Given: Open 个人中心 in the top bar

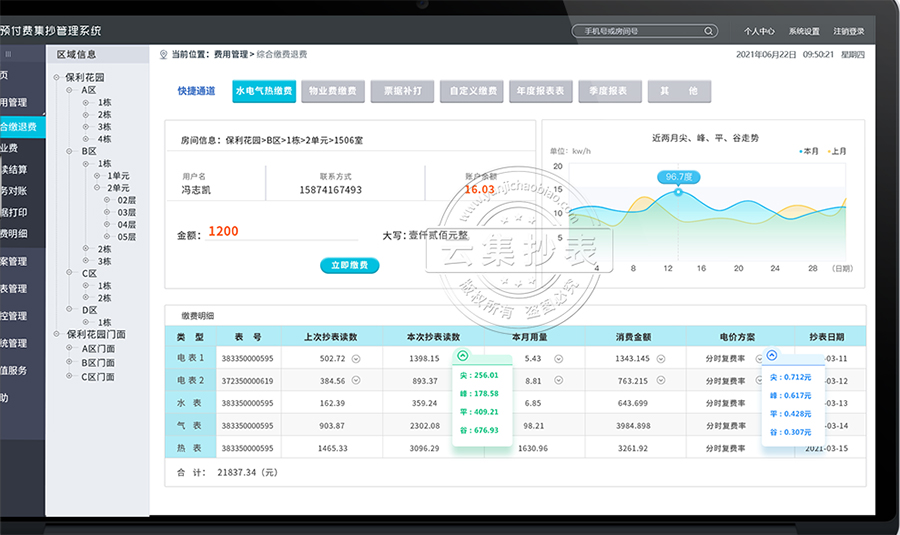Looking at the screenshot, I should (759, 31).
